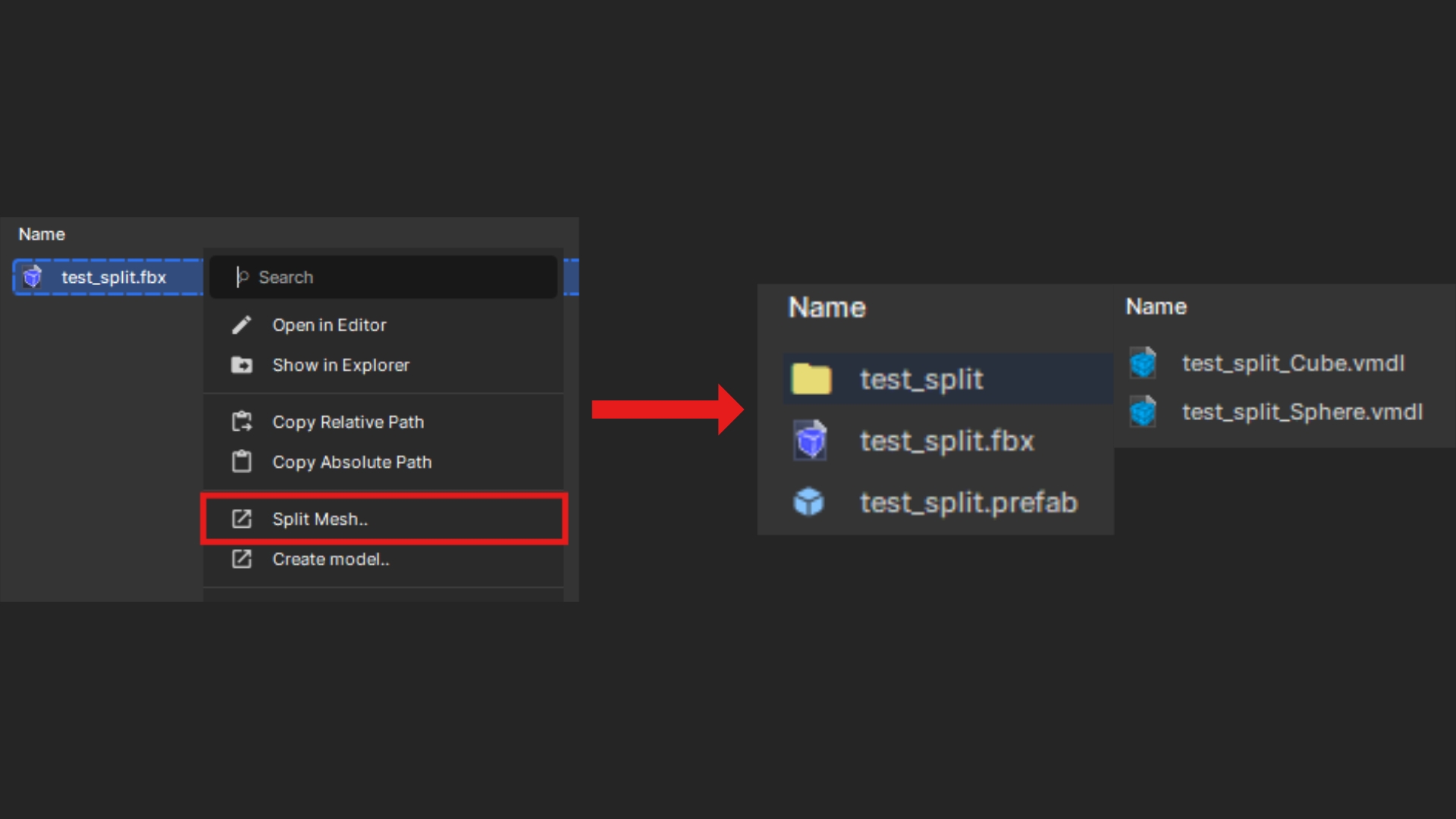Click the Split Mesh external-link icon
Image resolution: width=1456 pixels, height=819 pixels.
point(241,519)
